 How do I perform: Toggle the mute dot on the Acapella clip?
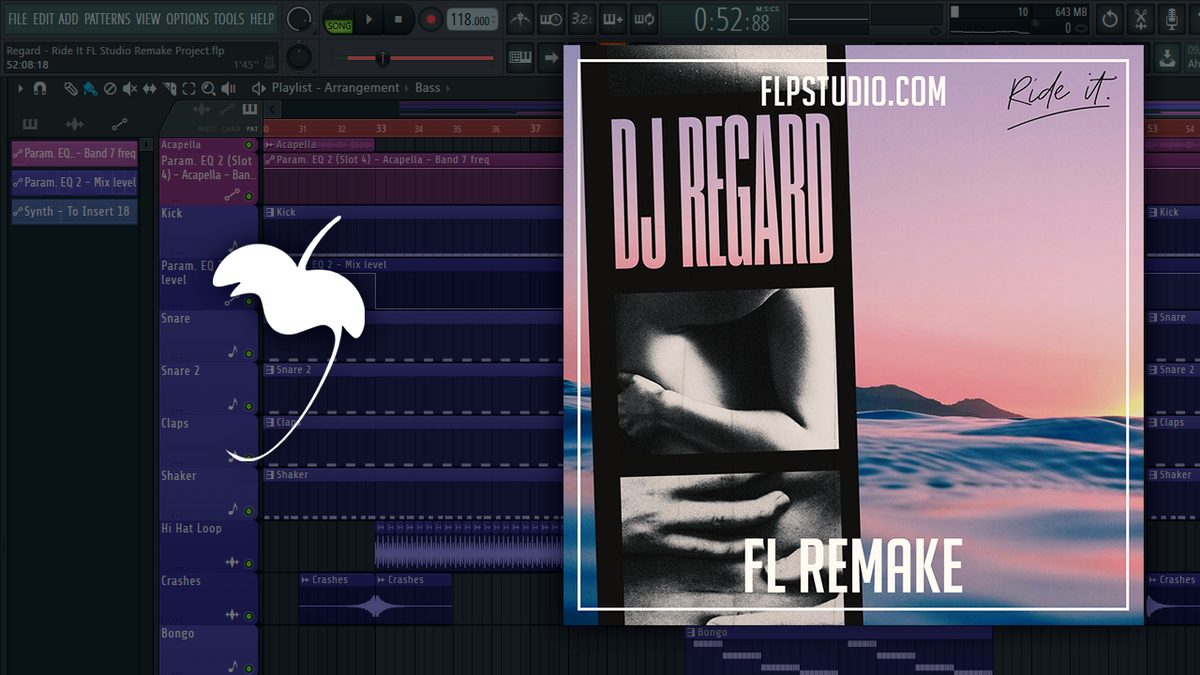pos(249,144)
